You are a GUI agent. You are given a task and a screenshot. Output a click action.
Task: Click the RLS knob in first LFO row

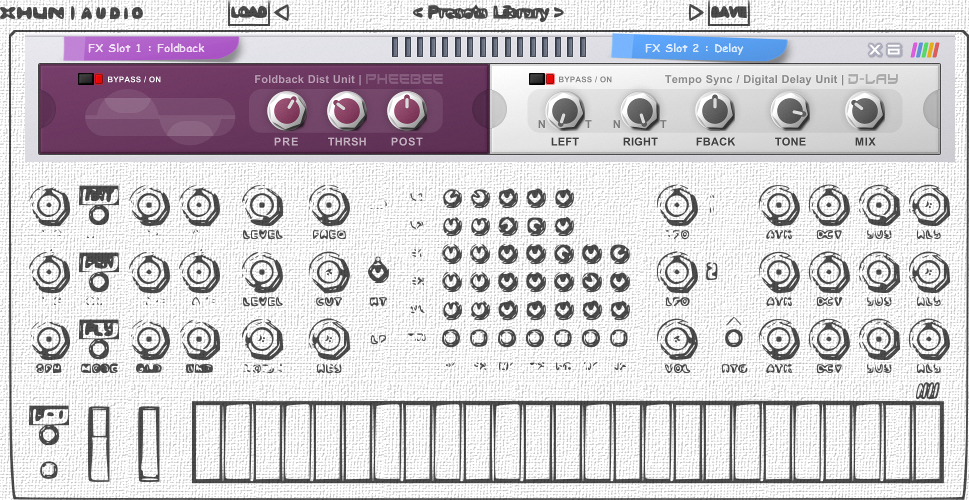929,206
